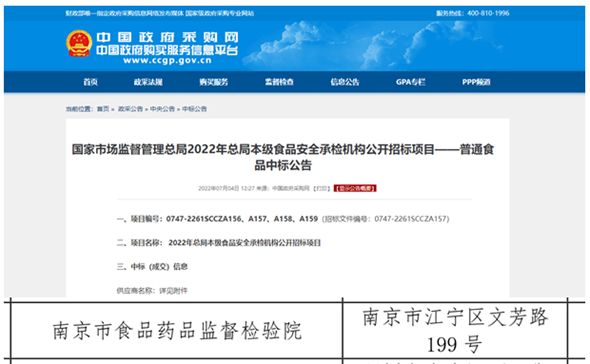Click the 中标公告 article headline
The width and height of the screenshot is (590, 364).
283,157
